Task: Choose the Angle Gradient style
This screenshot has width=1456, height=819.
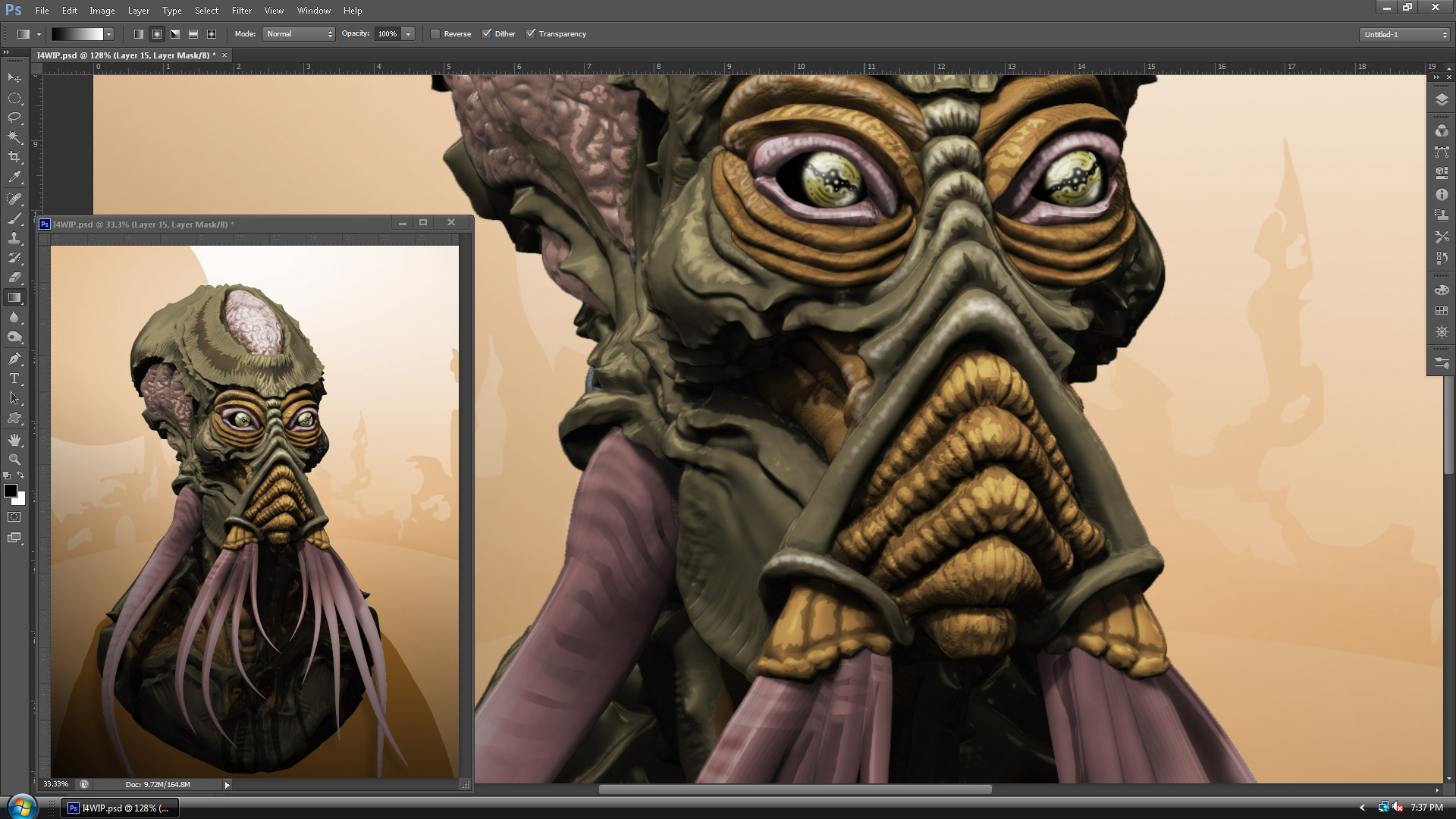Action: pyautogui.click(x=175, y=34)
